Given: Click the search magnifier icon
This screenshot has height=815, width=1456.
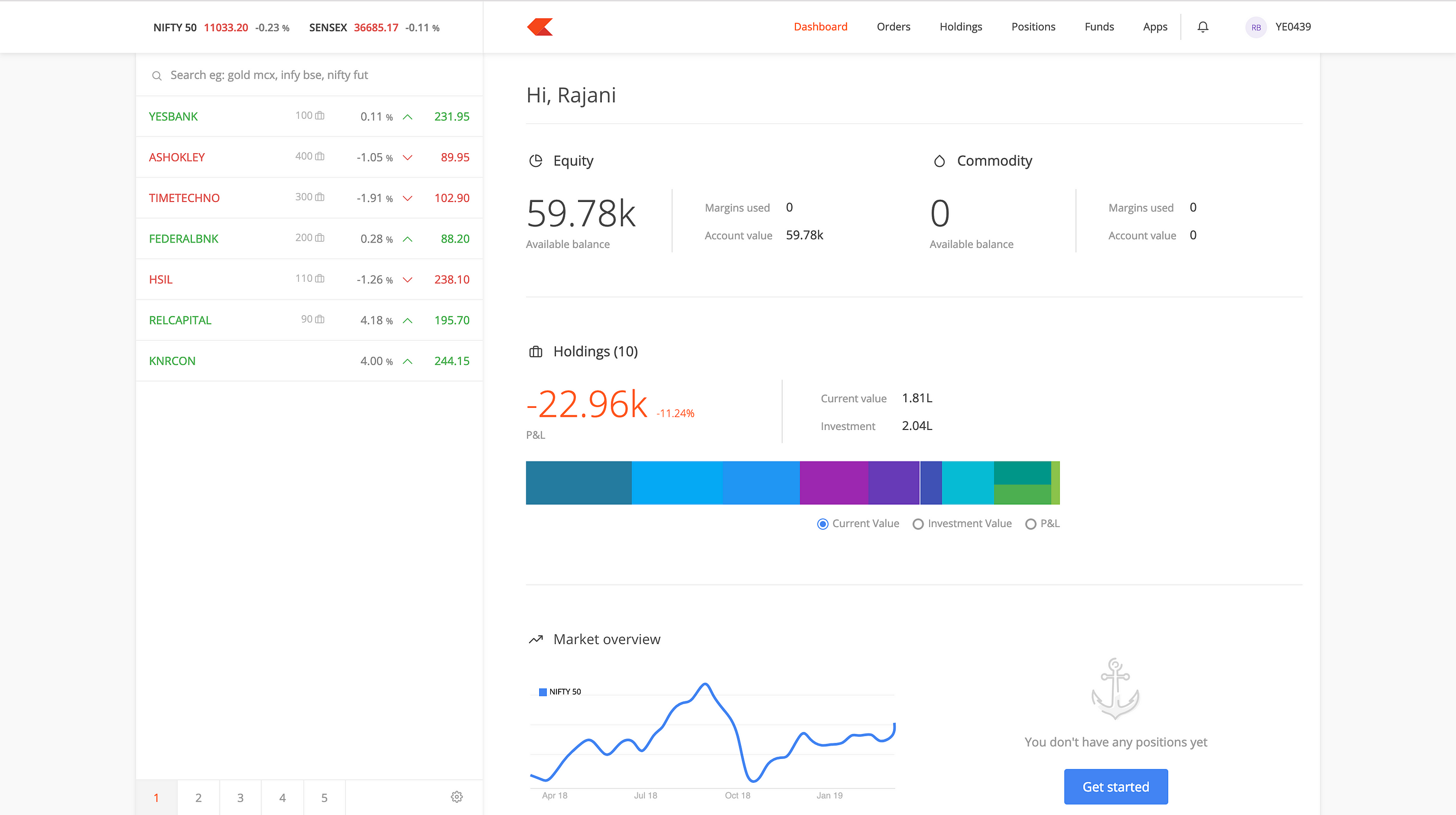Looking at the screenshot, I should click(x=156, y=76).
